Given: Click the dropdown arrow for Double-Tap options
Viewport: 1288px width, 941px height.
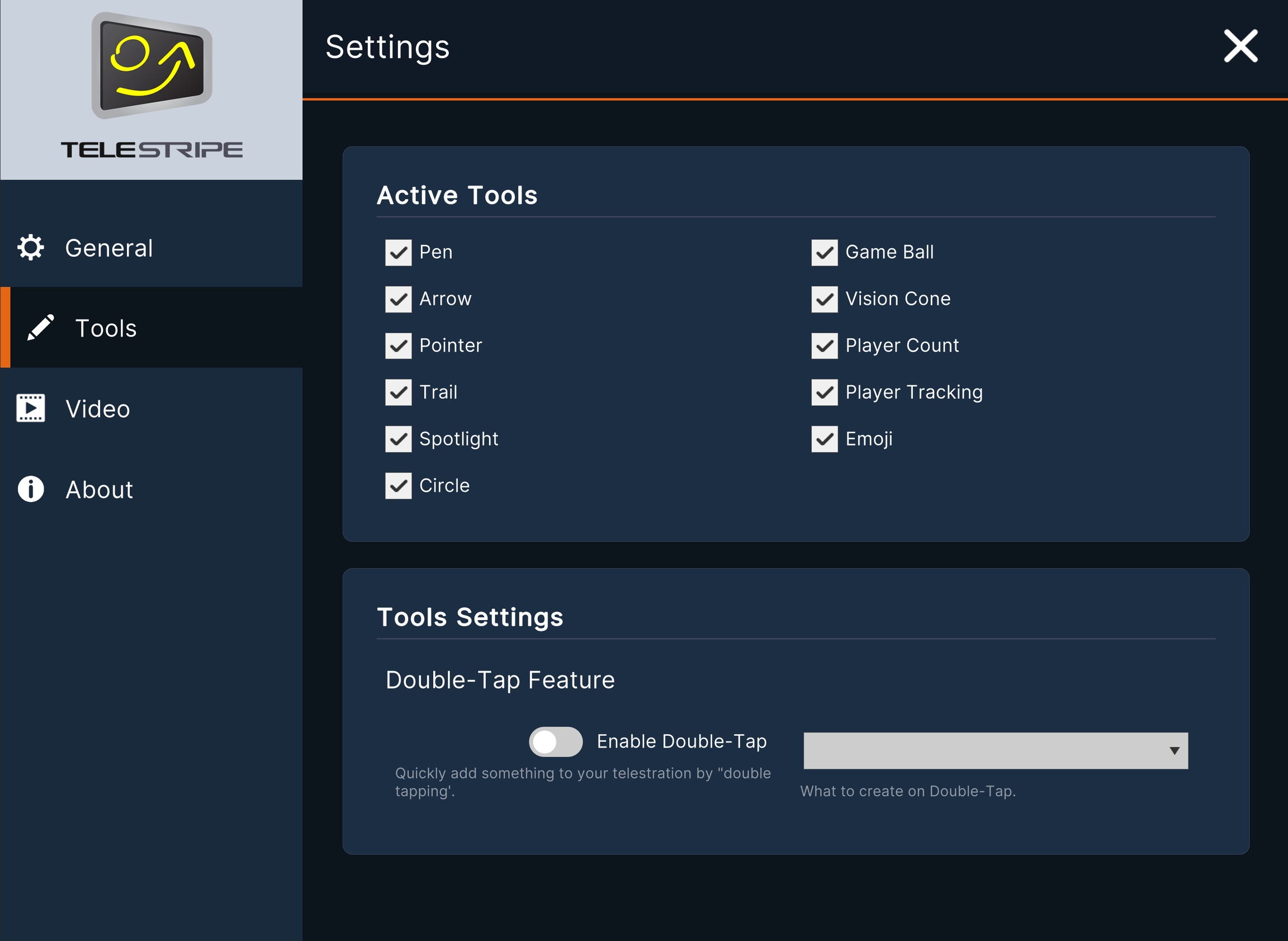Looking at the screenshot, I should pos(1174,751).
